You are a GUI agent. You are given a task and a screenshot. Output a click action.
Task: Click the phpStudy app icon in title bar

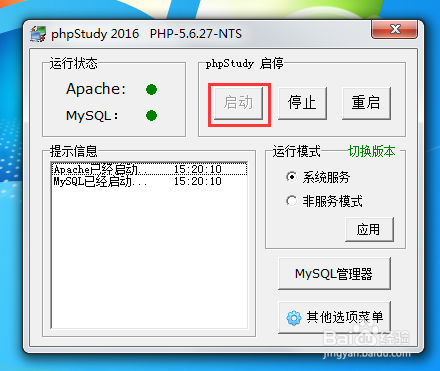click(x=38, y=34)
